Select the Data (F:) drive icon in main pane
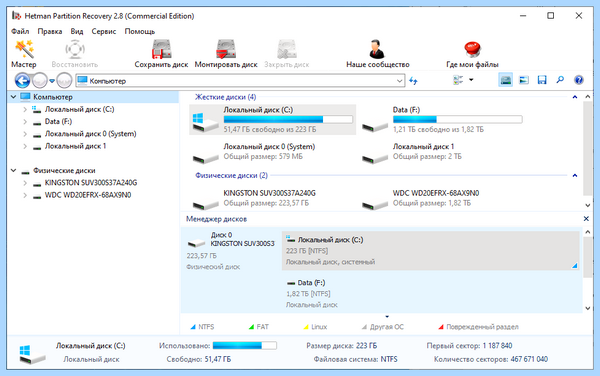The height and width of the screenshot is (376, 600). click(375, 126)
